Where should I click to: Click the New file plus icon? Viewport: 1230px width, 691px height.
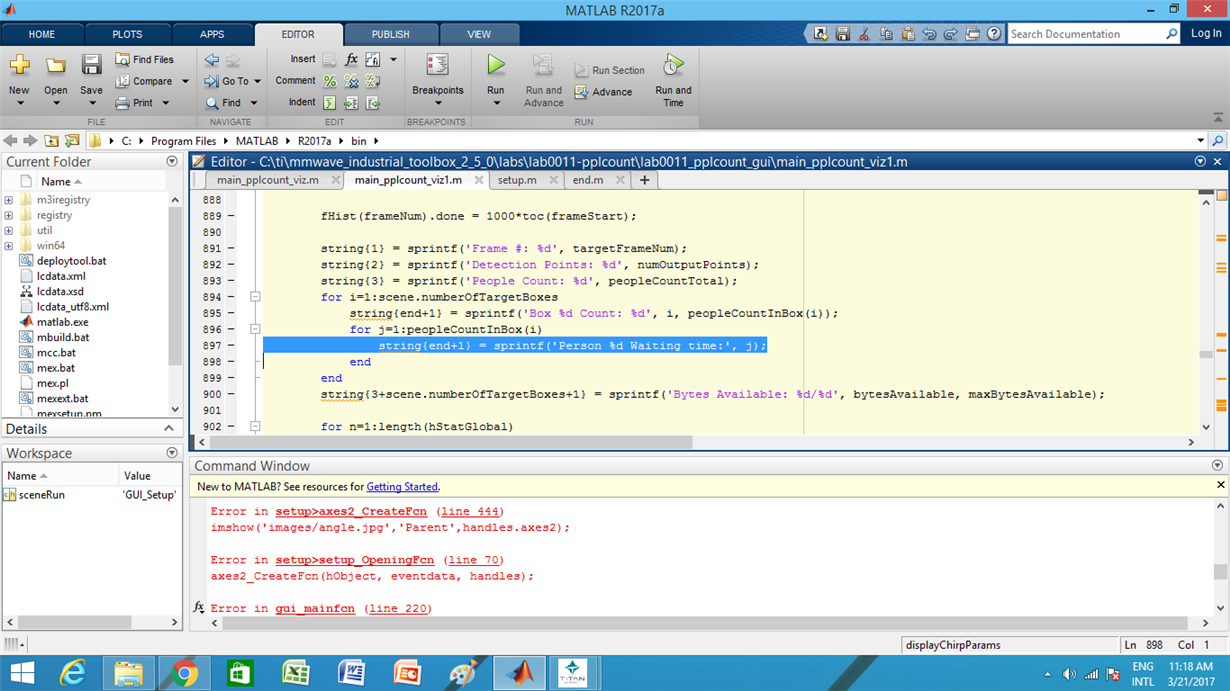[x=19, y=66]
